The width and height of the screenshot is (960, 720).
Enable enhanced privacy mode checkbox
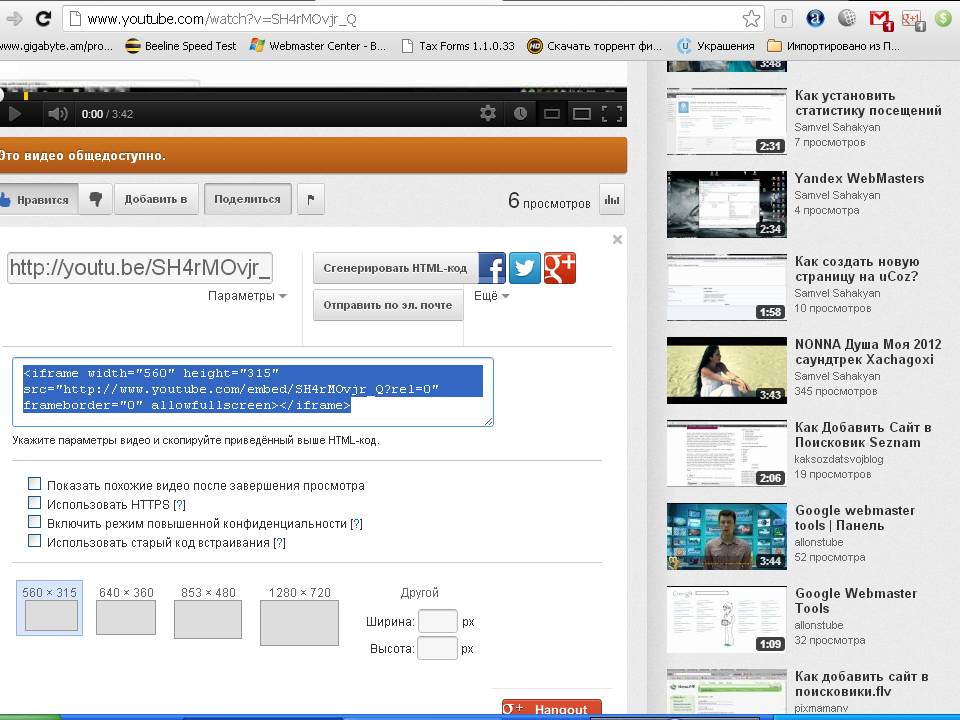(x=34, y=522)
